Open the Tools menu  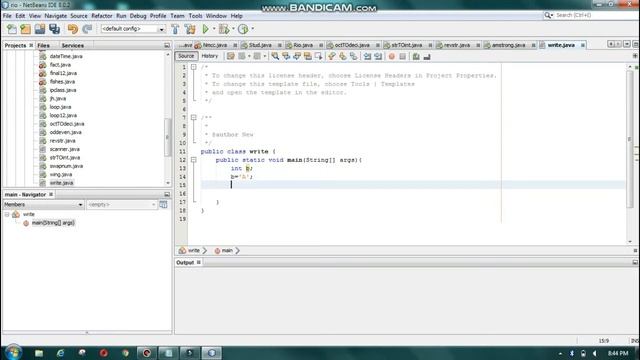[195, 16]
